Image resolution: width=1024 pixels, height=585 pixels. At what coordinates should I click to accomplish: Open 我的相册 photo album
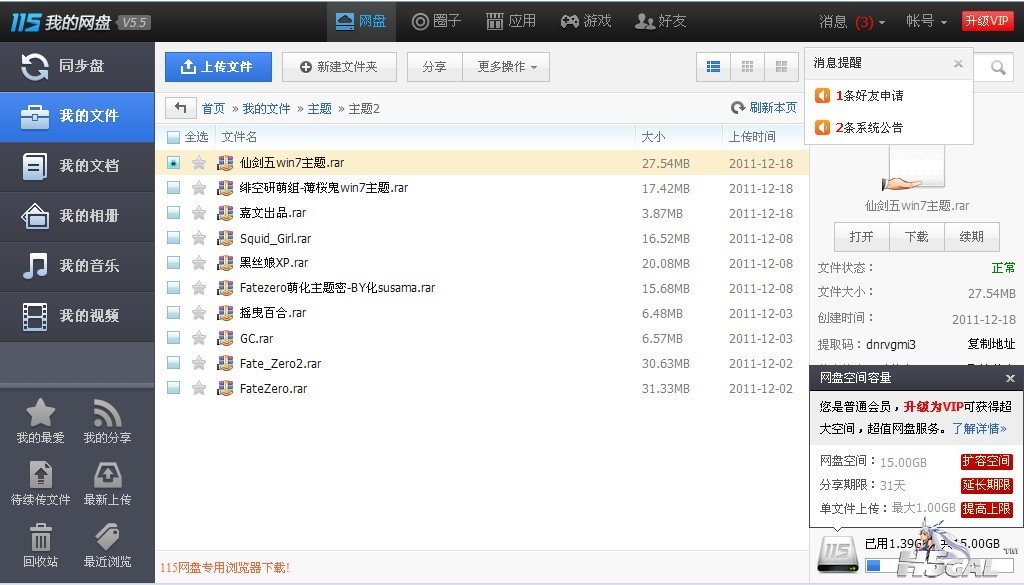[77, 216]
